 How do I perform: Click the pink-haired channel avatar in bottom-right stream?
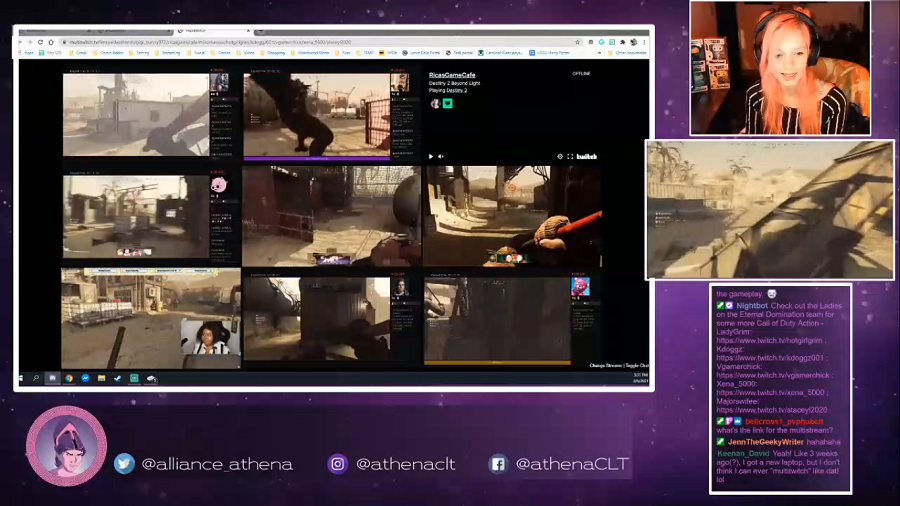coord(580,286)
